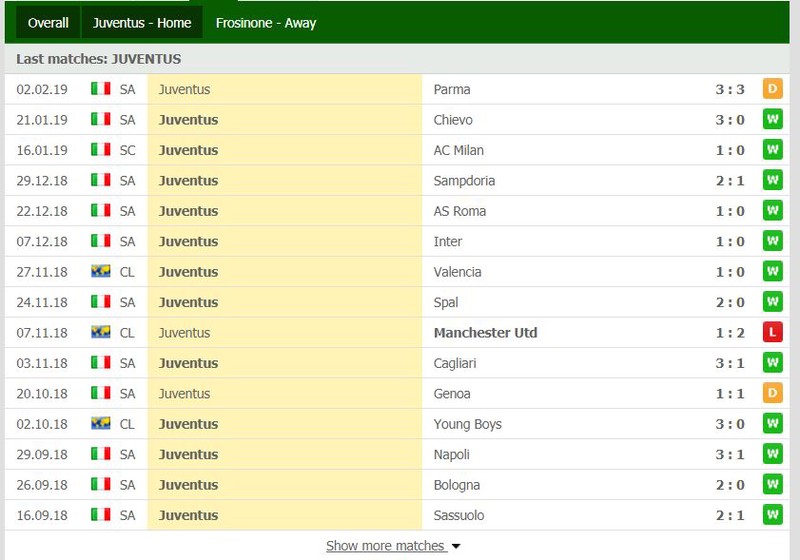The image size is (800, 560).
Task: Click Italy flag on the 02.02.19 row
Action: point(101,89)
